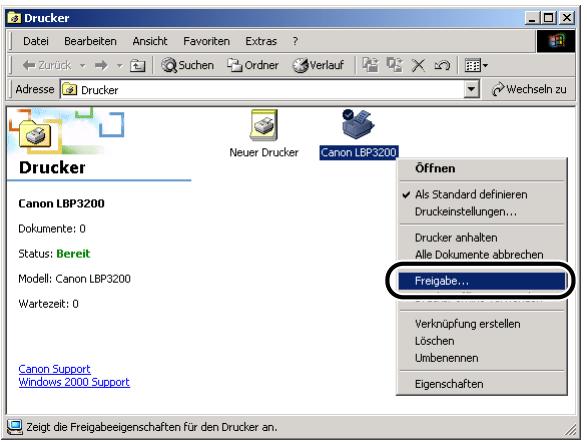Click the Wartezeit: 0 text
Screen dimensions: 587x442
48,304
